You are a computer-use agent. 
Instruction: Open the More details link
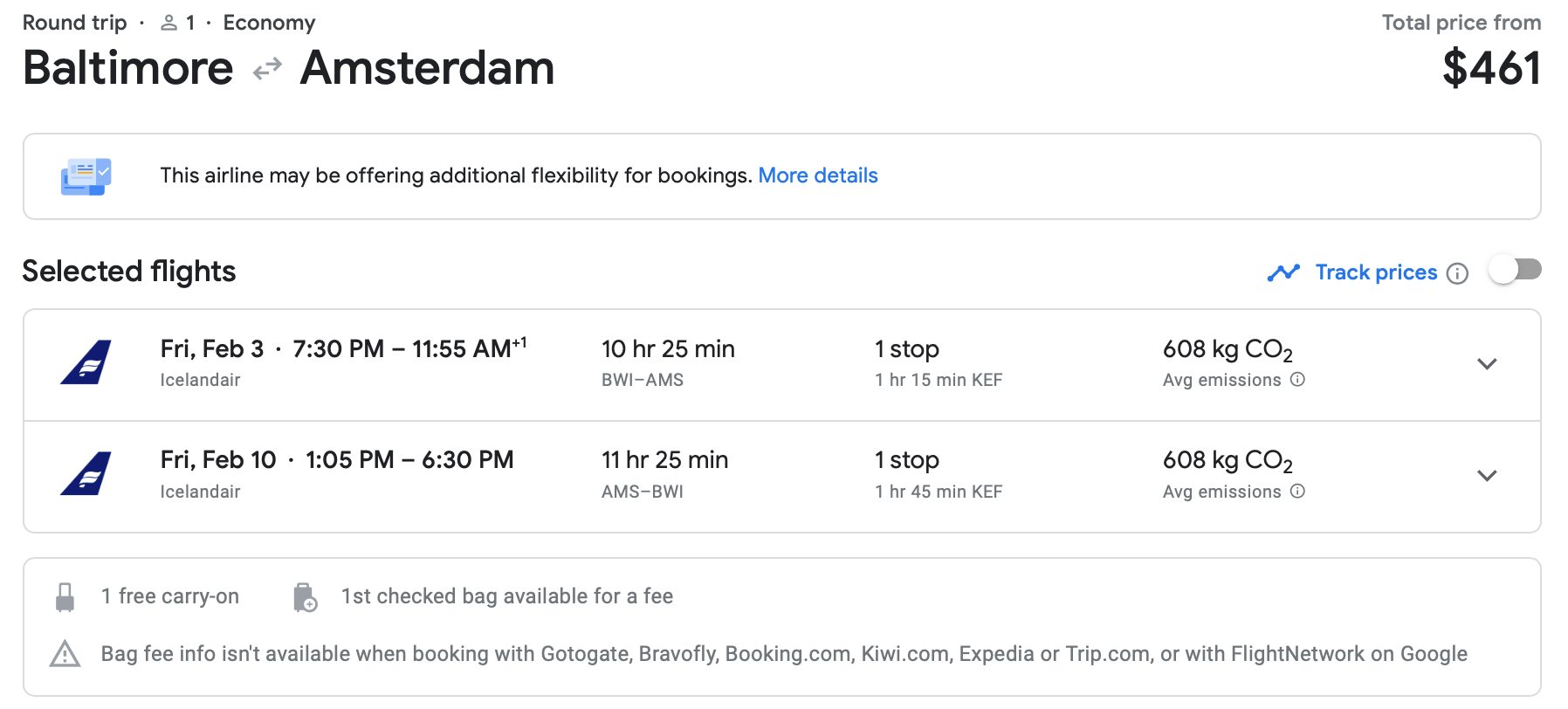click(817, 176)
